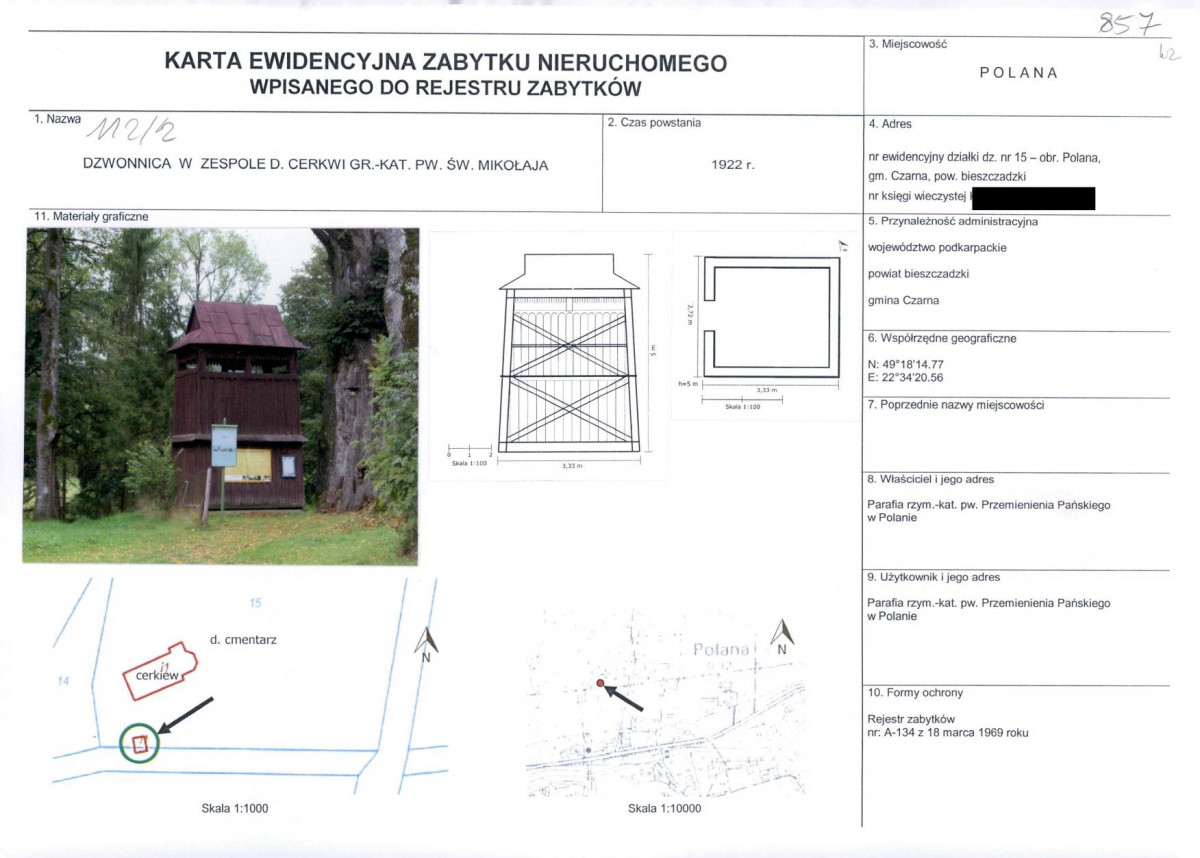Click the green-circled bell tower marker
The image size is (1200, 858).
[x=139, y=744]
